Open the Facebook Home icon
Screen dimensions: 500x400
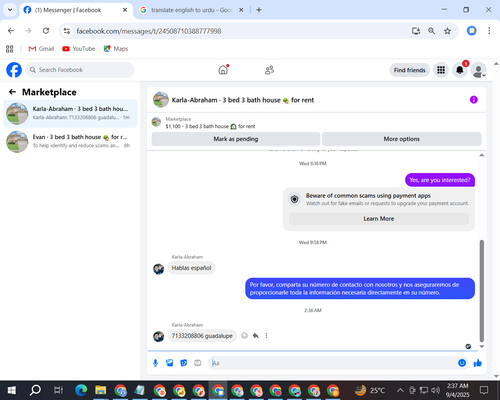223,70
